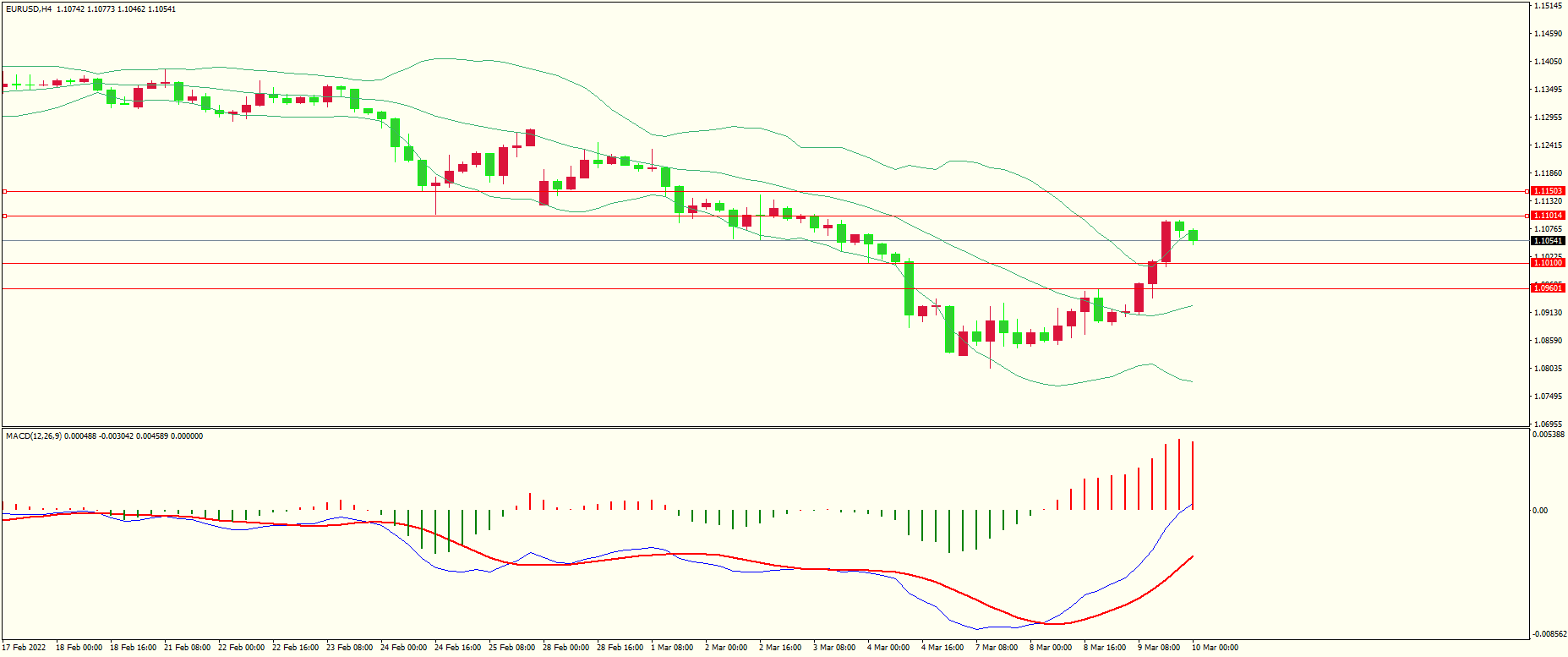Click the 0.005388 MACD scale value

coord(1548,435)
